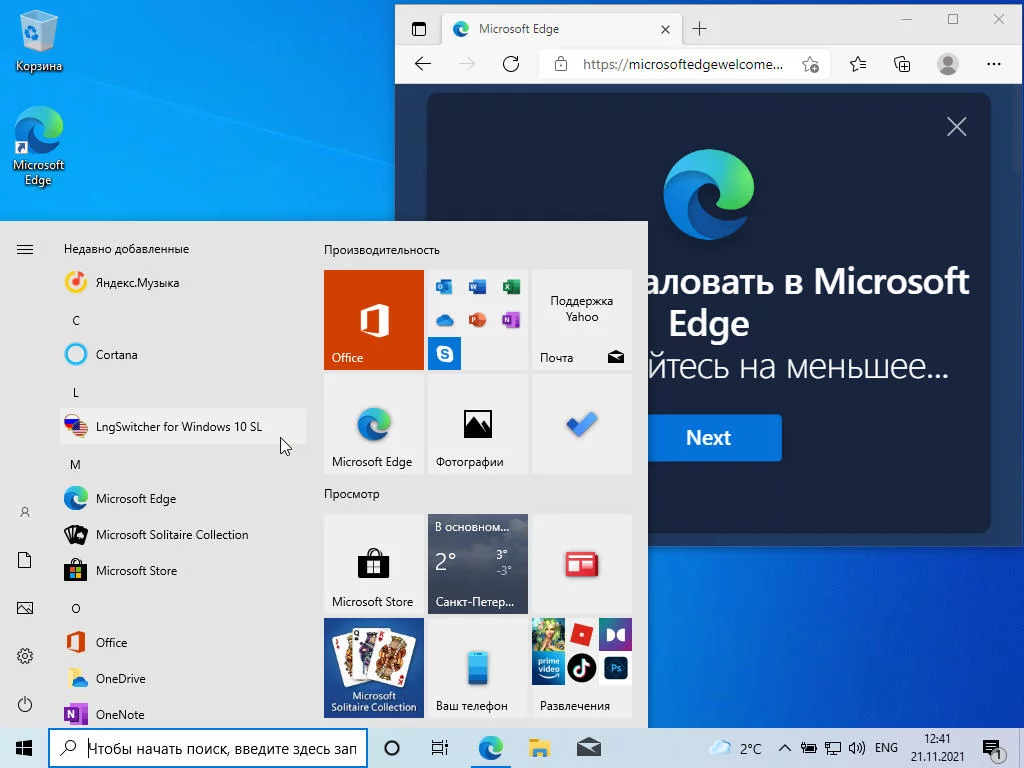The width and height of the screenshot is (1024, 768).
Task: Dismiss the Edge welcome dialog with X
Action: pos(957,127)
